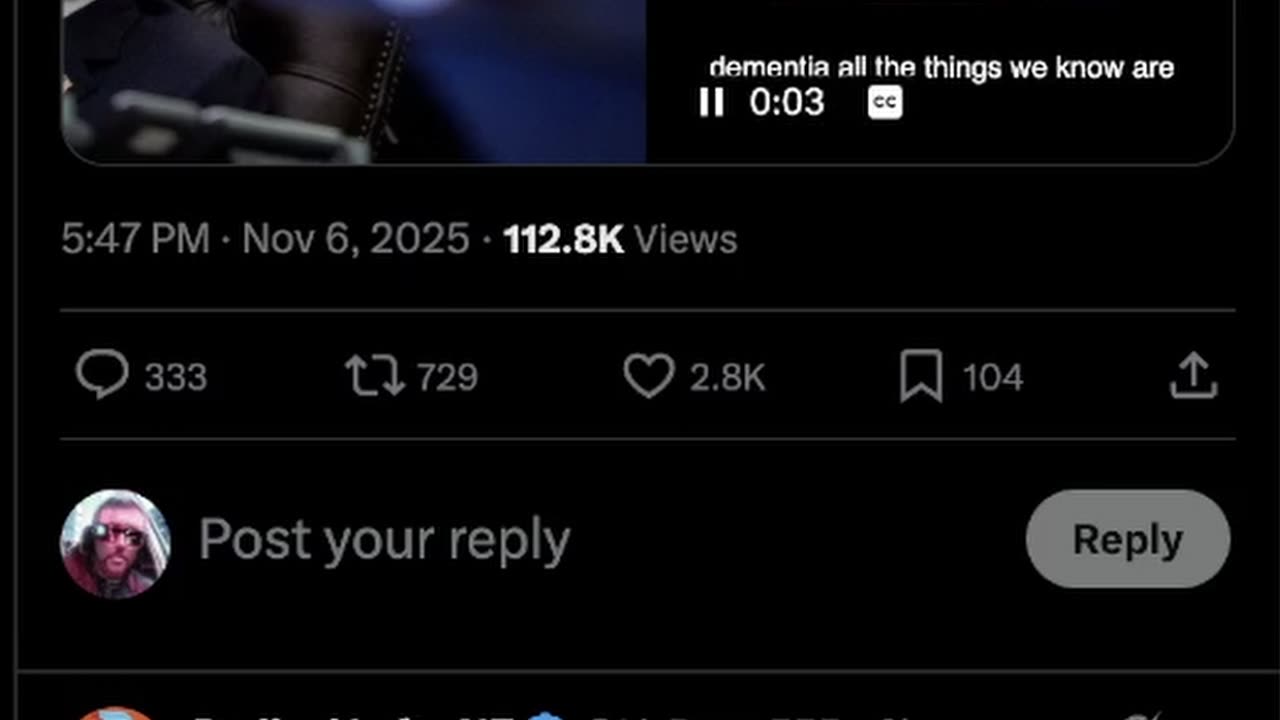Click the 2.8K likes count

(728, 377)
